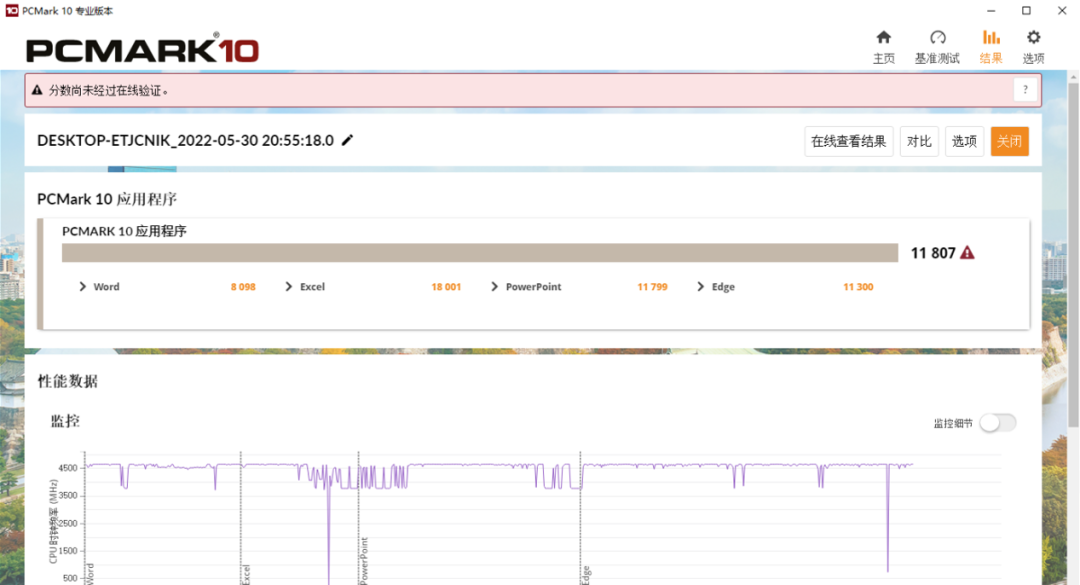1080x585 pixels.
Task: Open the 基准测试 benchmark gauge icon
Action: point(937,37)
